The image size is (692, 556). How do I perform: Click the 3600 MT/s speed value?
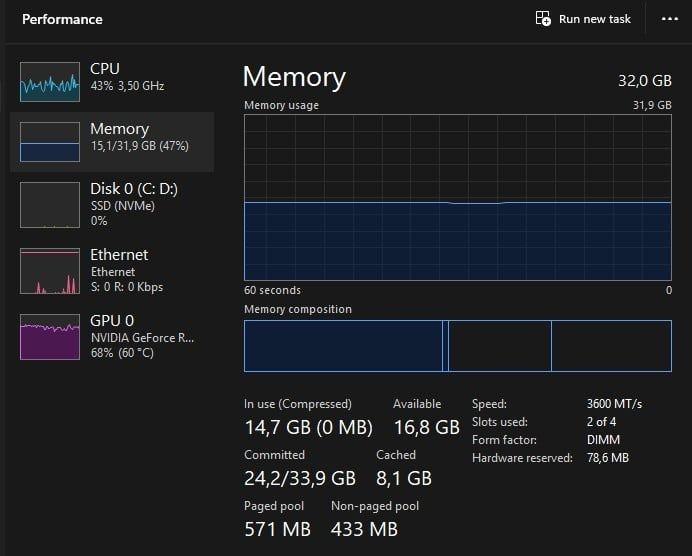(614, 404)
